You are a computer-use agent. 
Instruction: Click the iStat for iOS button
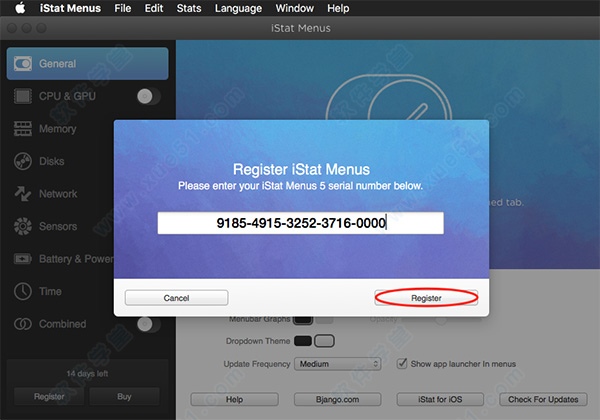(x=440, y=399)
